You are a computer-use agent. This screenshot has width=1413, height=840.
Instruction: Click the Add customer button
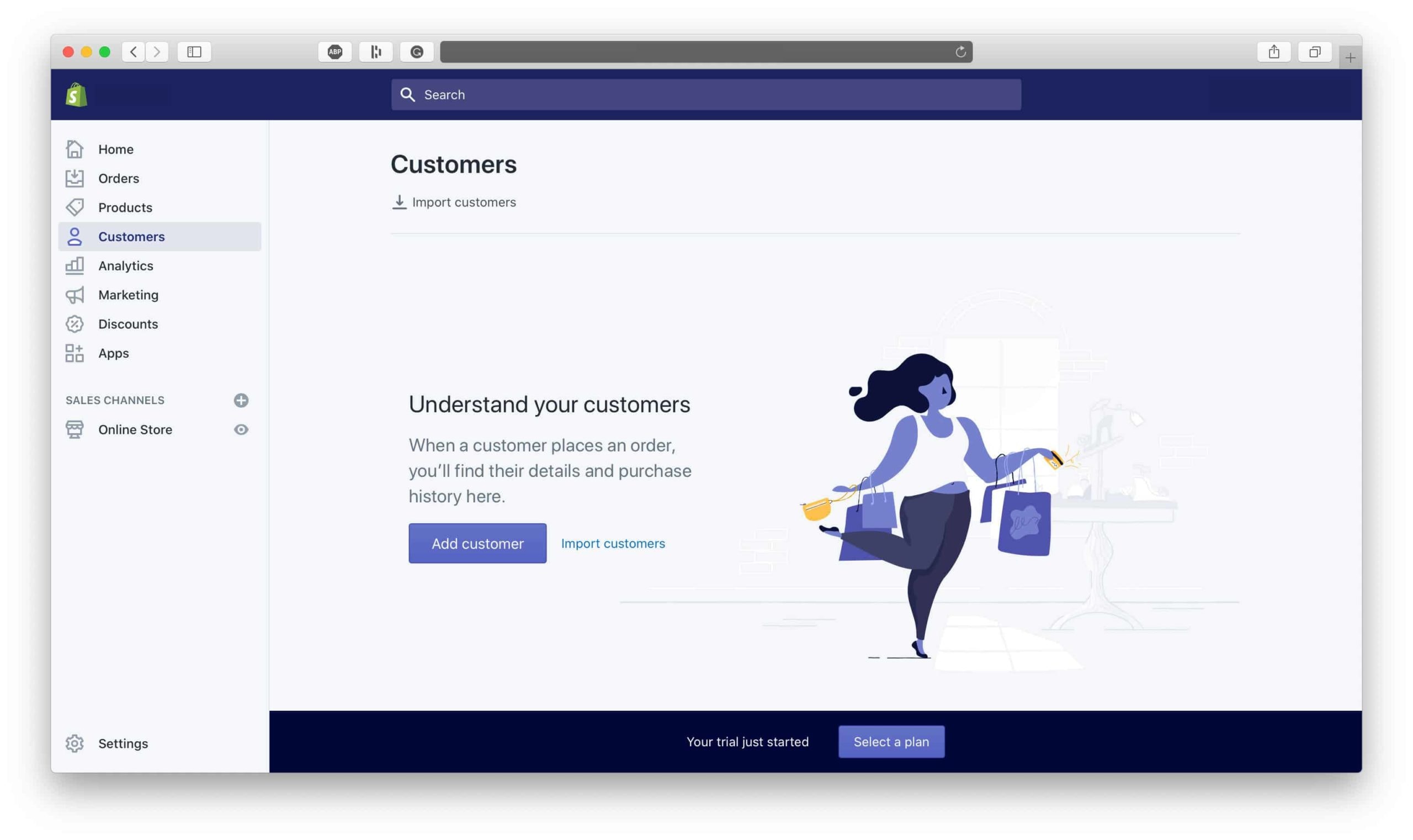point(477,543)
